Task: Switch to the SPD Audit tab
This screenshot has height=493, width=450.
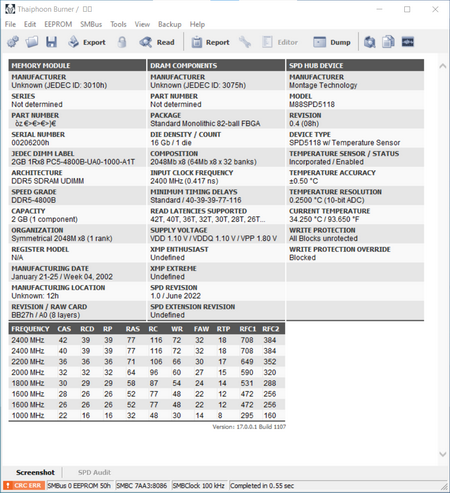Action: click(94, 472)
